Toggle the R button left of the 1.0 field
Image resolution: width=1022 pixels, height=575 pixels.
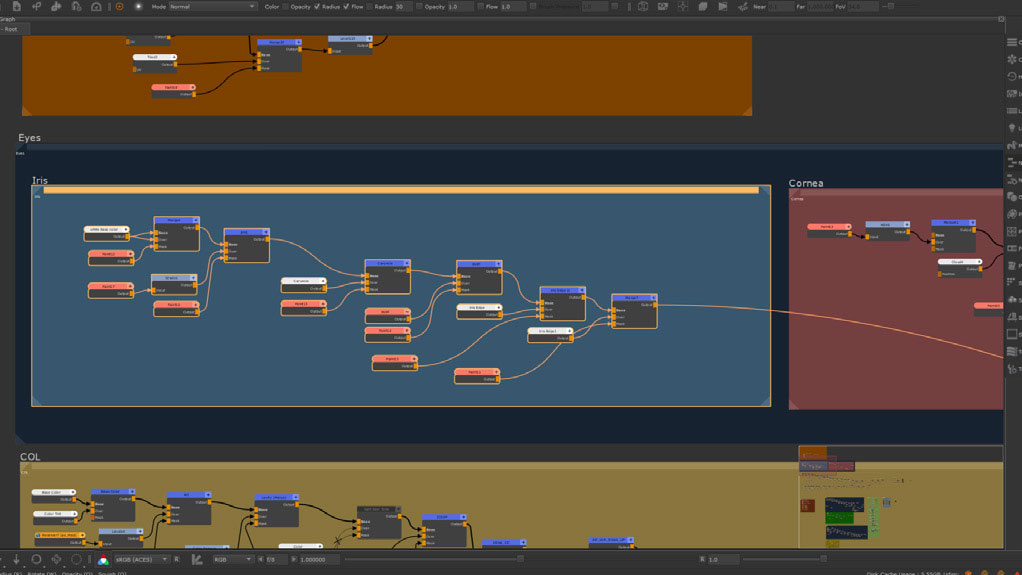702,559
